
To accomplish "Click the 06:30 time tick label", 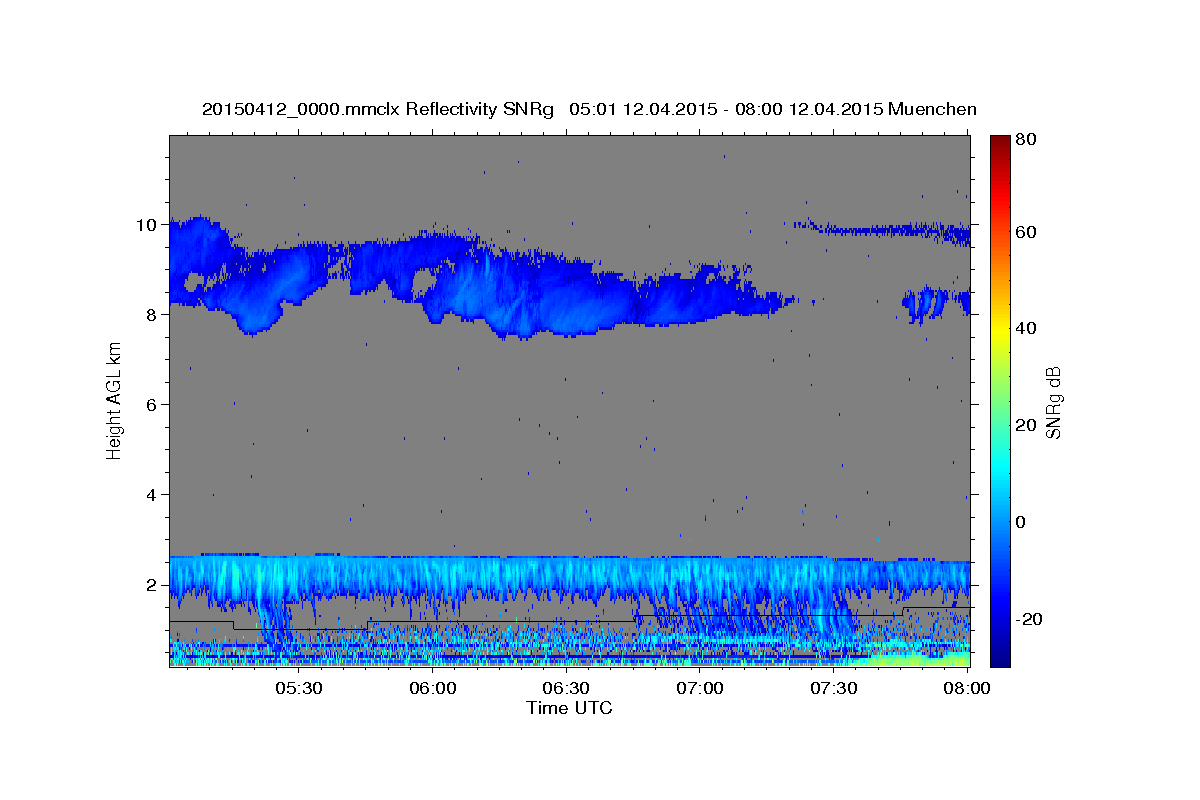I will pos(566,689).
